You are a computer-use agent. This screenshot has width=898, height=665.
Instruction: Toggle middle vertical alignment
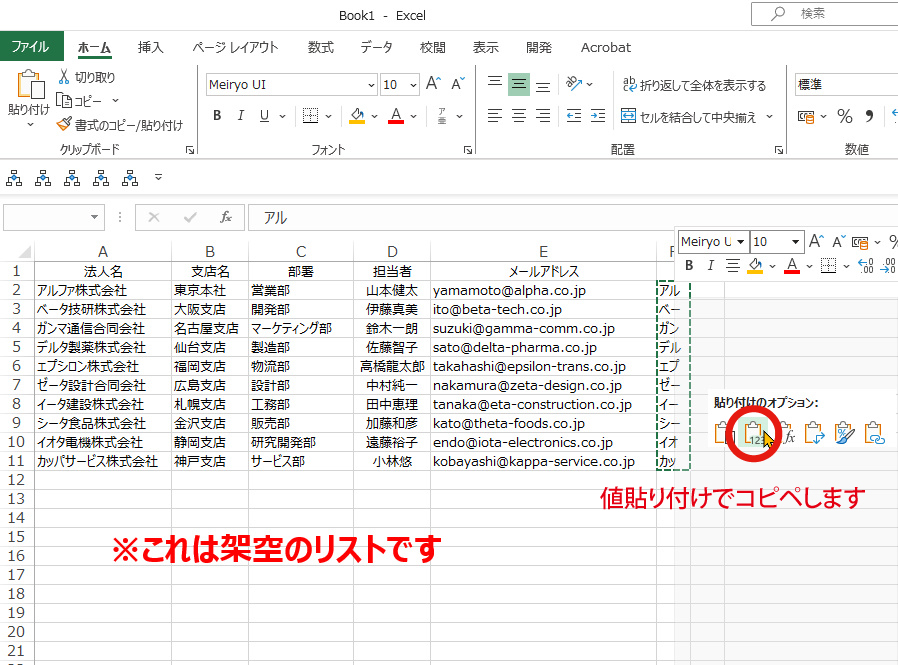519,84
